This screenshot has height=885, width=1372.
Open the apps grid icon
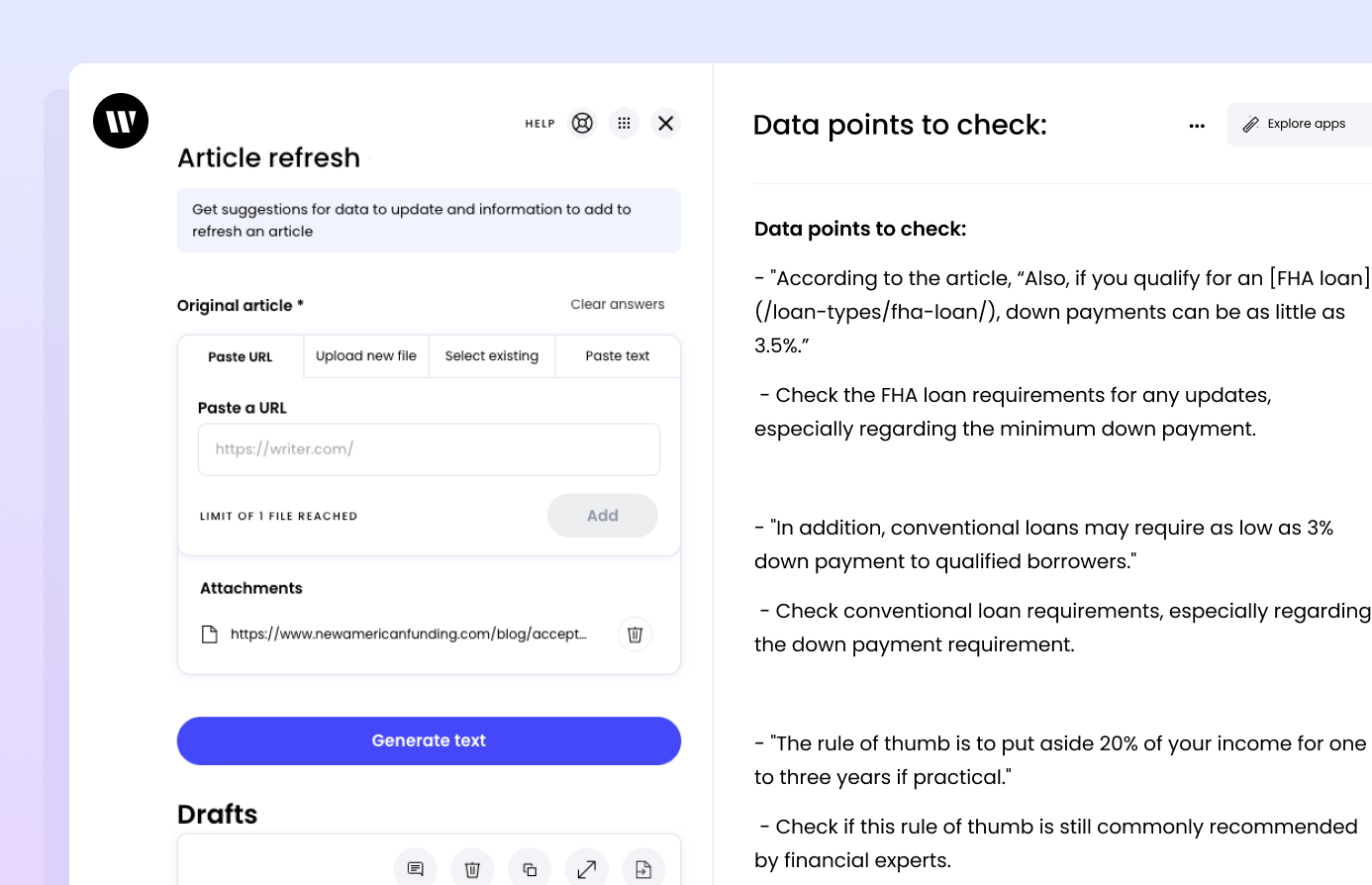(x=625, y=123)
